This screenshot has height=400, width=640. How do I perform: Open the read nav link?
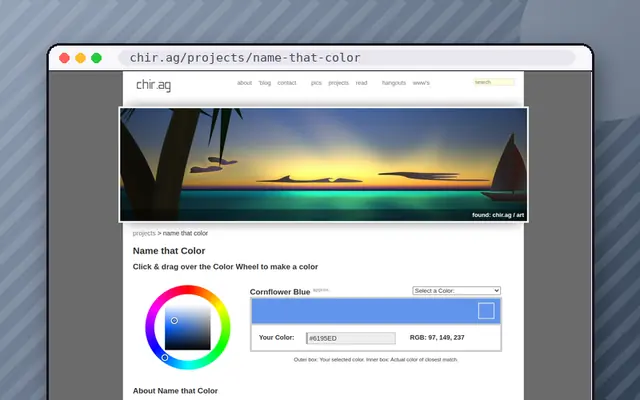[361, 83]
